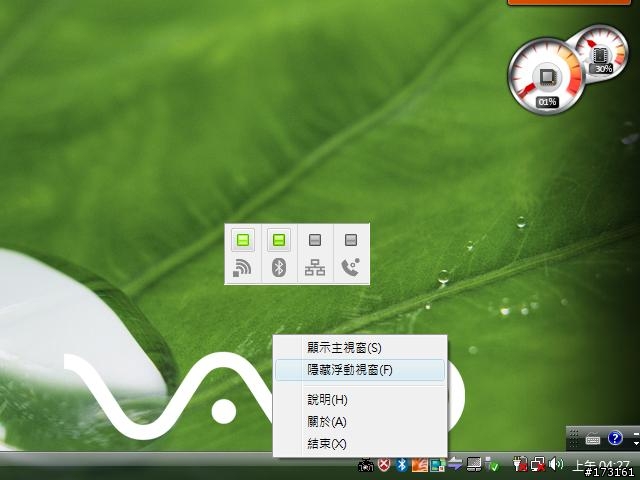
Task: Toggle the wired network switch in floating window
Action: (315, 240)
